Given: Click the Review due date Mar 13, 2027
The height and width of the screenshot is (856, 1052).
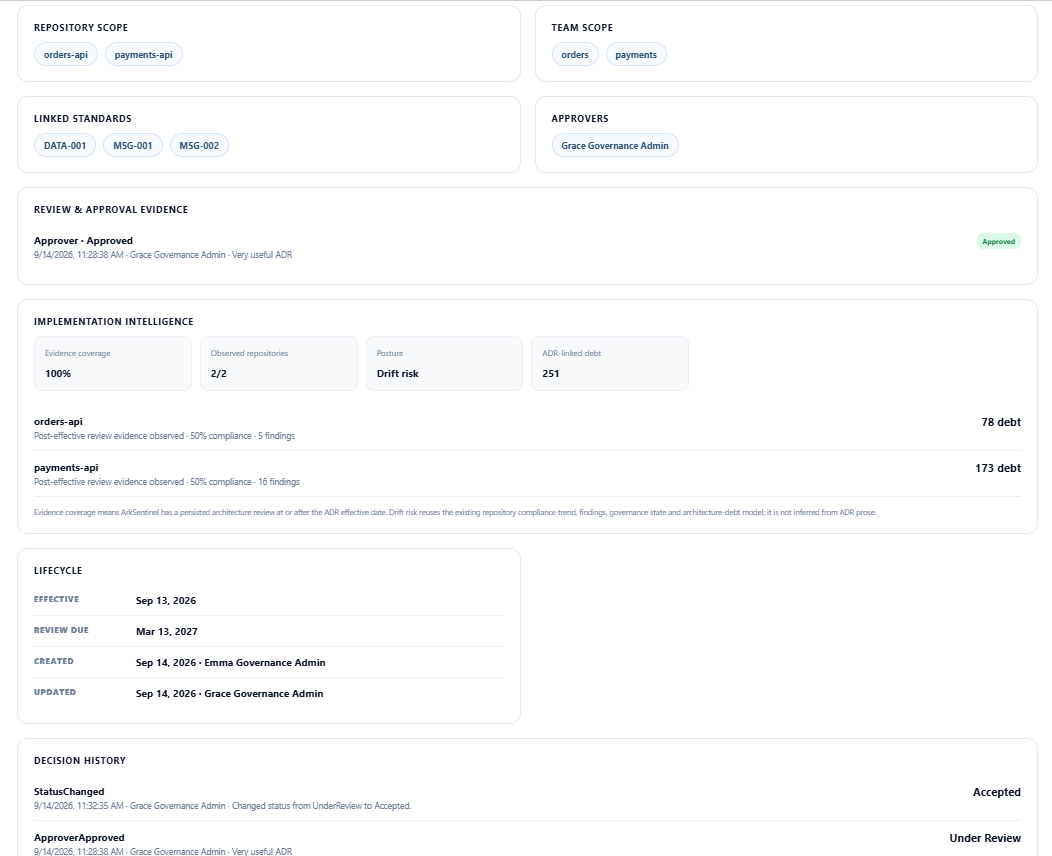Looking at the screenshot, I should click(x=166, y=631).
